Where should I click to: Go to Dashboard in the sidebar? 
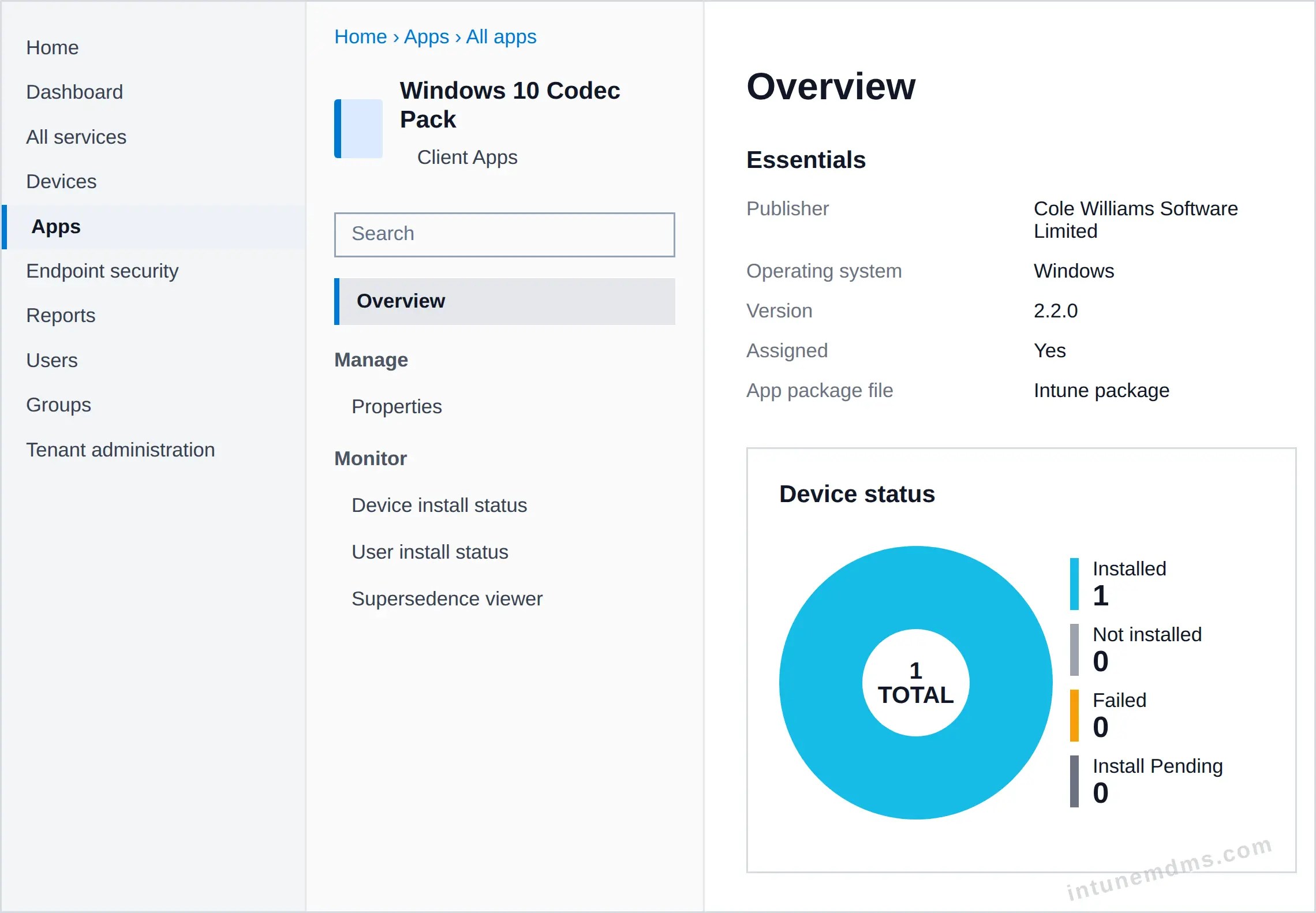(x=74, y=92)
